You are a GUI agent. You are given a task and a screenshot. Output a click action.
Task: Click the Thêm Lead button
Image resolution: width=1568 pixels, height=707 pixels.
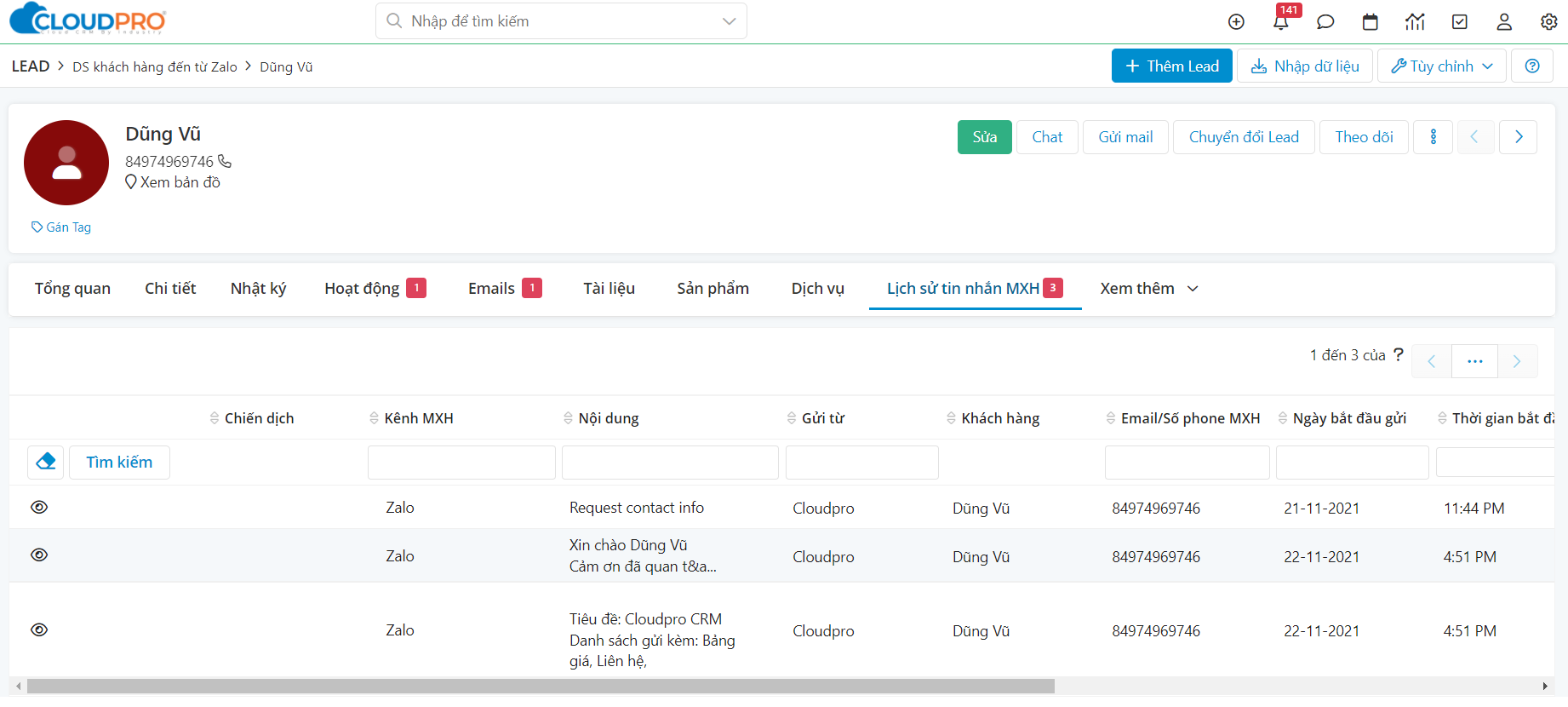1172,66
